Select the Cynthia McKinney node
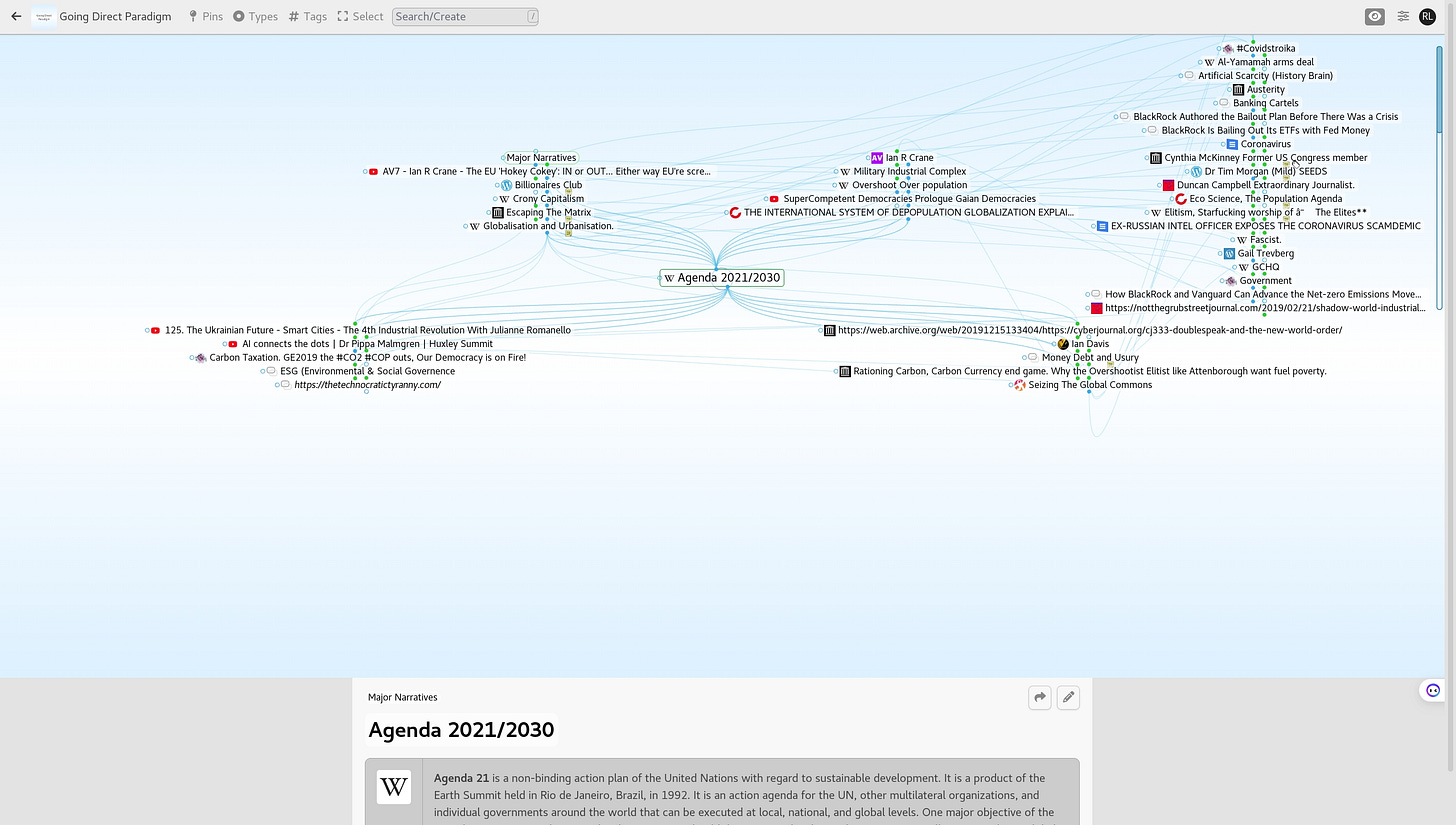This screenshot has height=825, width=1456. pyautogui.click(x=1258, y=157)
